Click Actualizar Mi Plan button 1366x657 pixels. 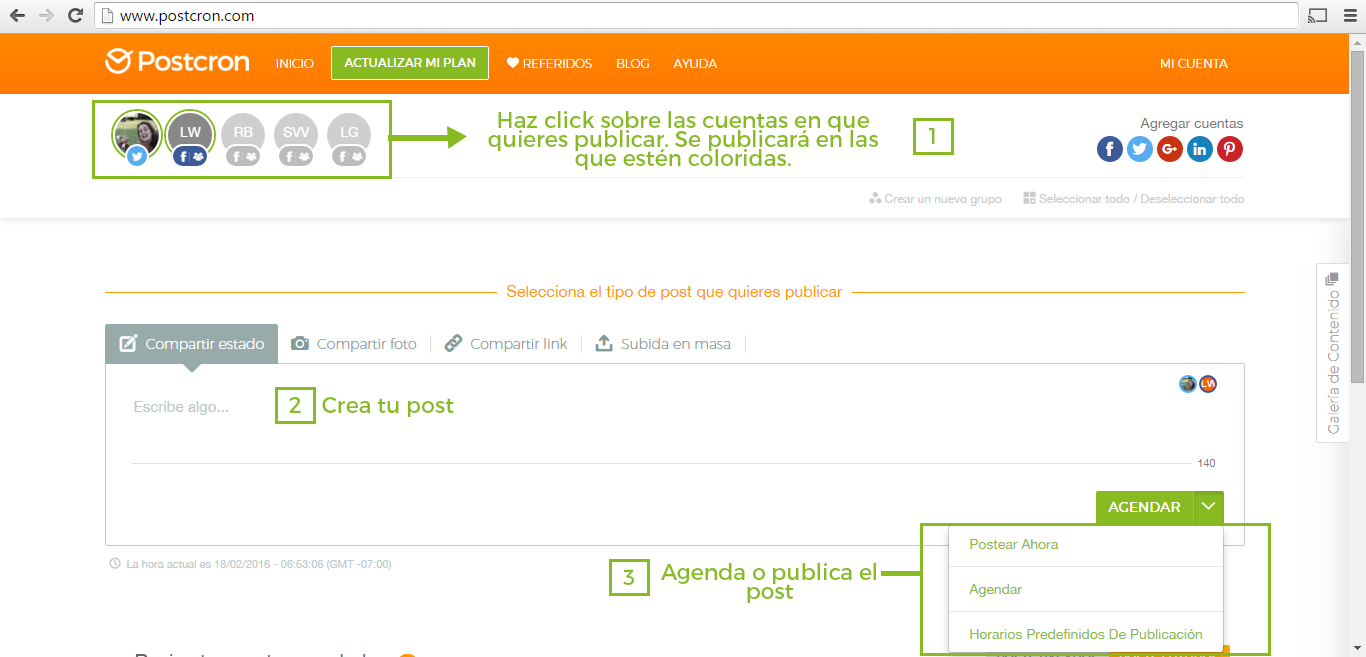[409, 62]
